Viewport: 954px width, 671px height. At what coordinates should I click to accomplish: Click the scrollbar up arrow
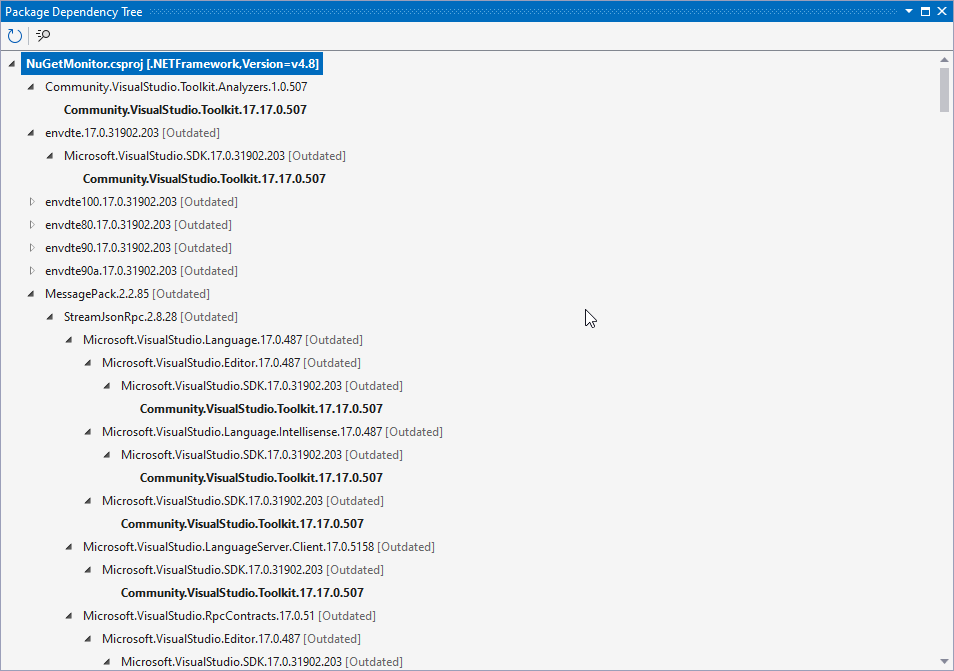(944, 60)
